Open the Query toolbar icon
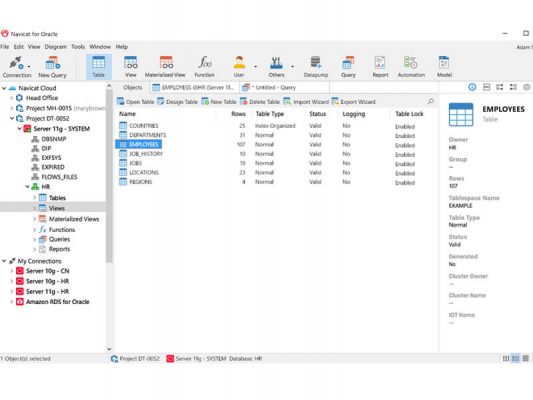The image size is (533, 400). pos(348,67)
